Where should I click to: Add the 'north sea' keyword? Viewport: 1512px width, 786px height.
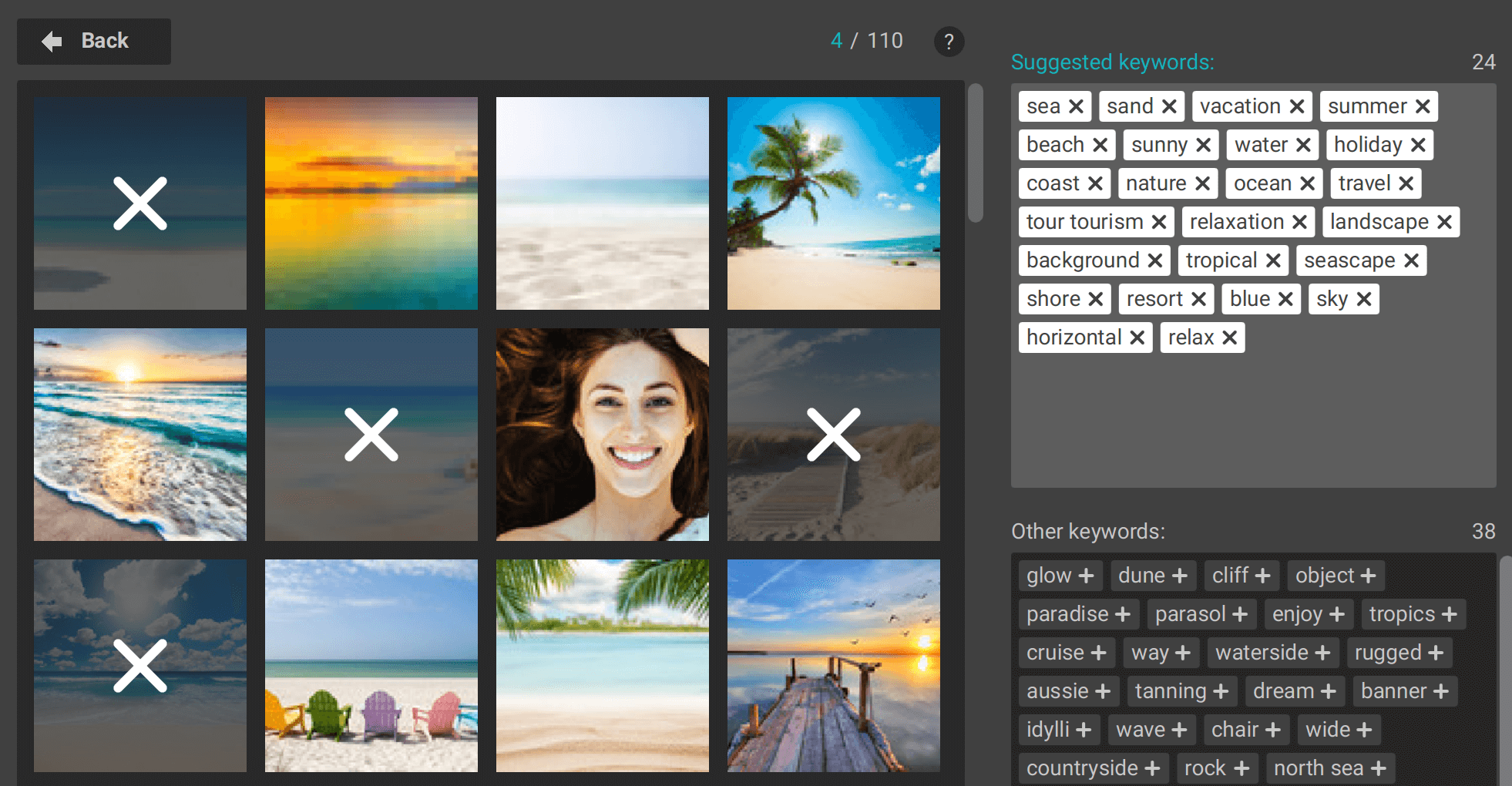[x=1379, y=768]
